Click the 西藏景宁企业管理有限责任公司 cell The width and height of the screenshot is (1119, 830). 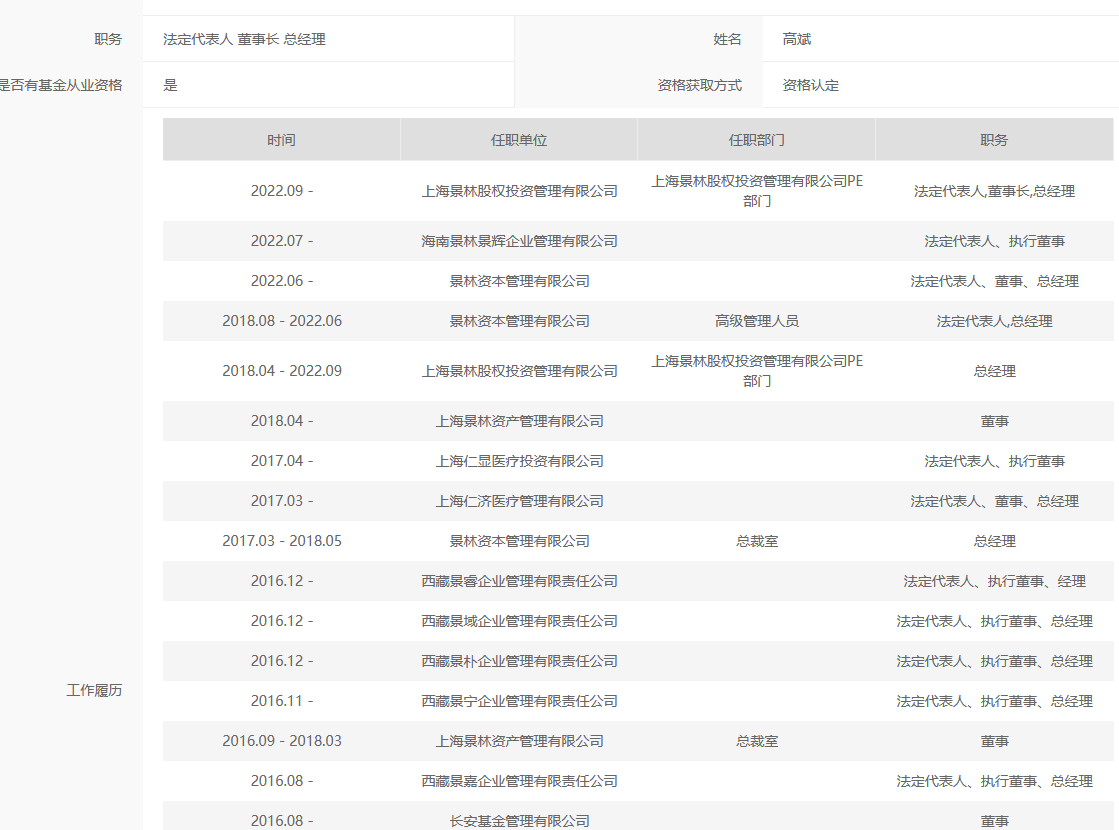click(x=519, y=701)
